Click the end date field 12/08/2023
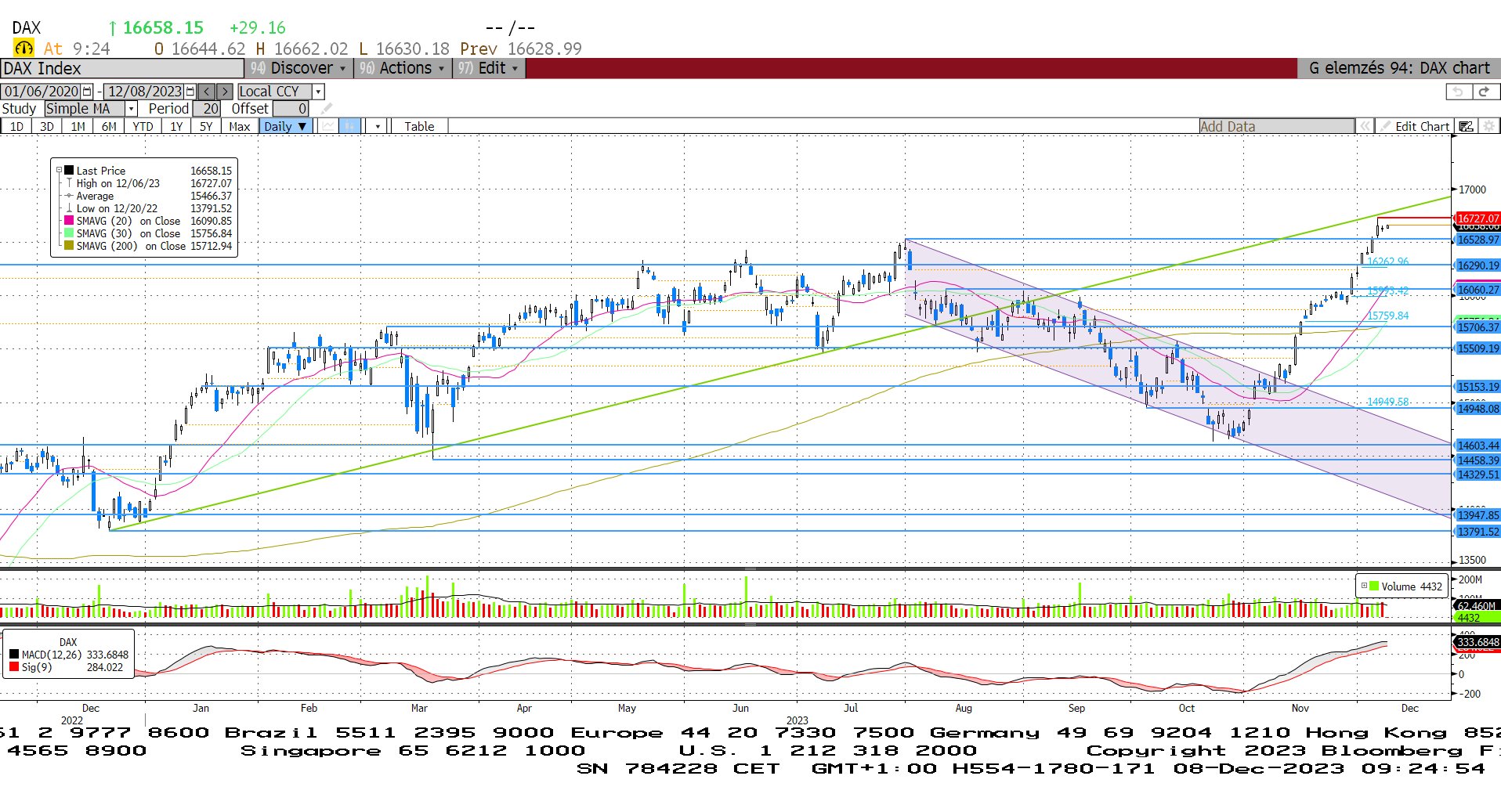The width and height of the screenshot is (1501, 812). pyautogui.click(x=144, y=92)
